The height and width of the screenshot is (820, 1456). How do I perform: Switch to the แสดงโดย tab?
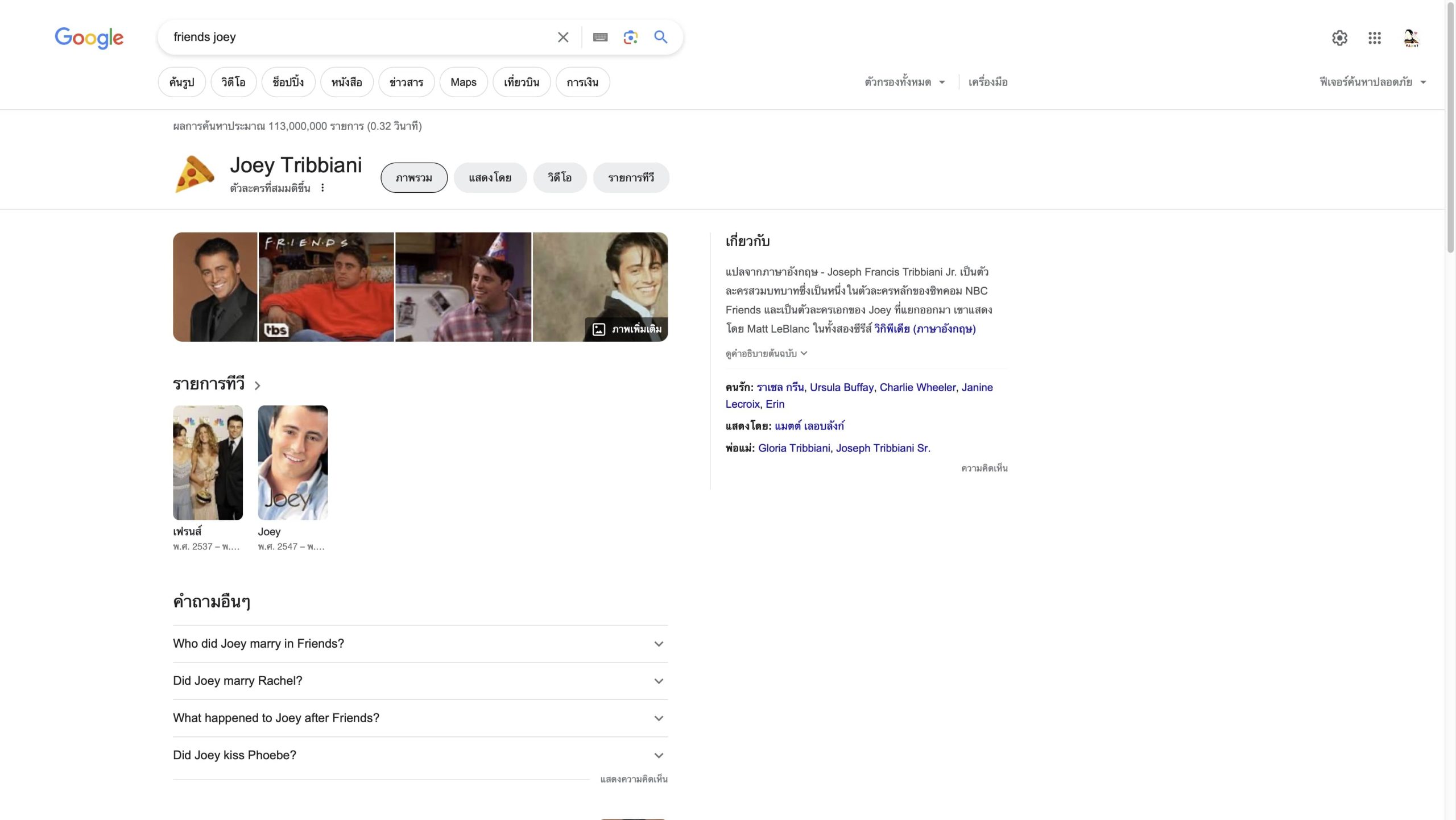[x=490, y=178]
